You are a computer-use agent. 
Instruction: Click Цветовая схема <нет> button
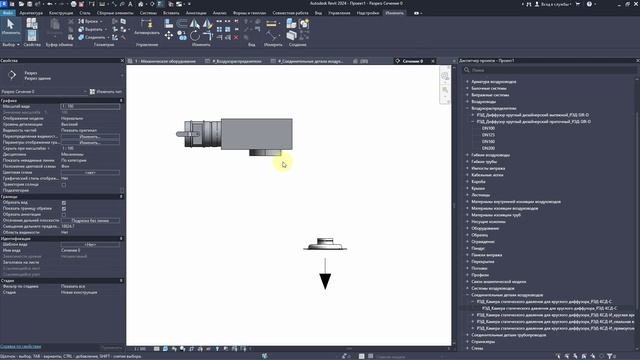(90, 173)
